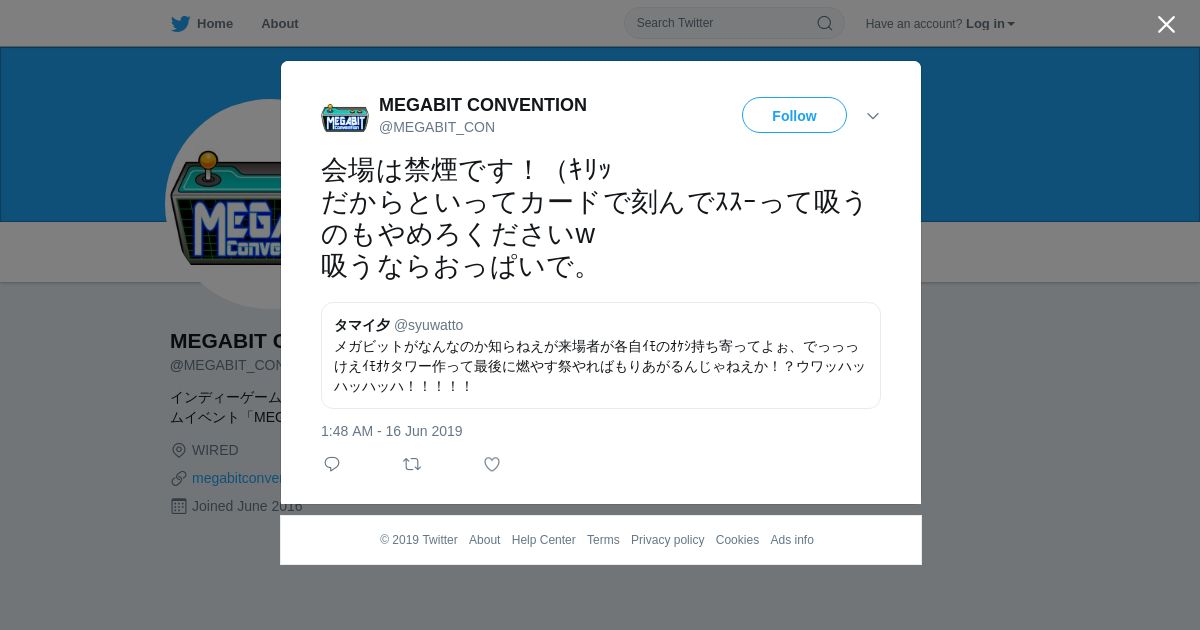Open the @MEGABIT_CON handle link

coord(437,127)
